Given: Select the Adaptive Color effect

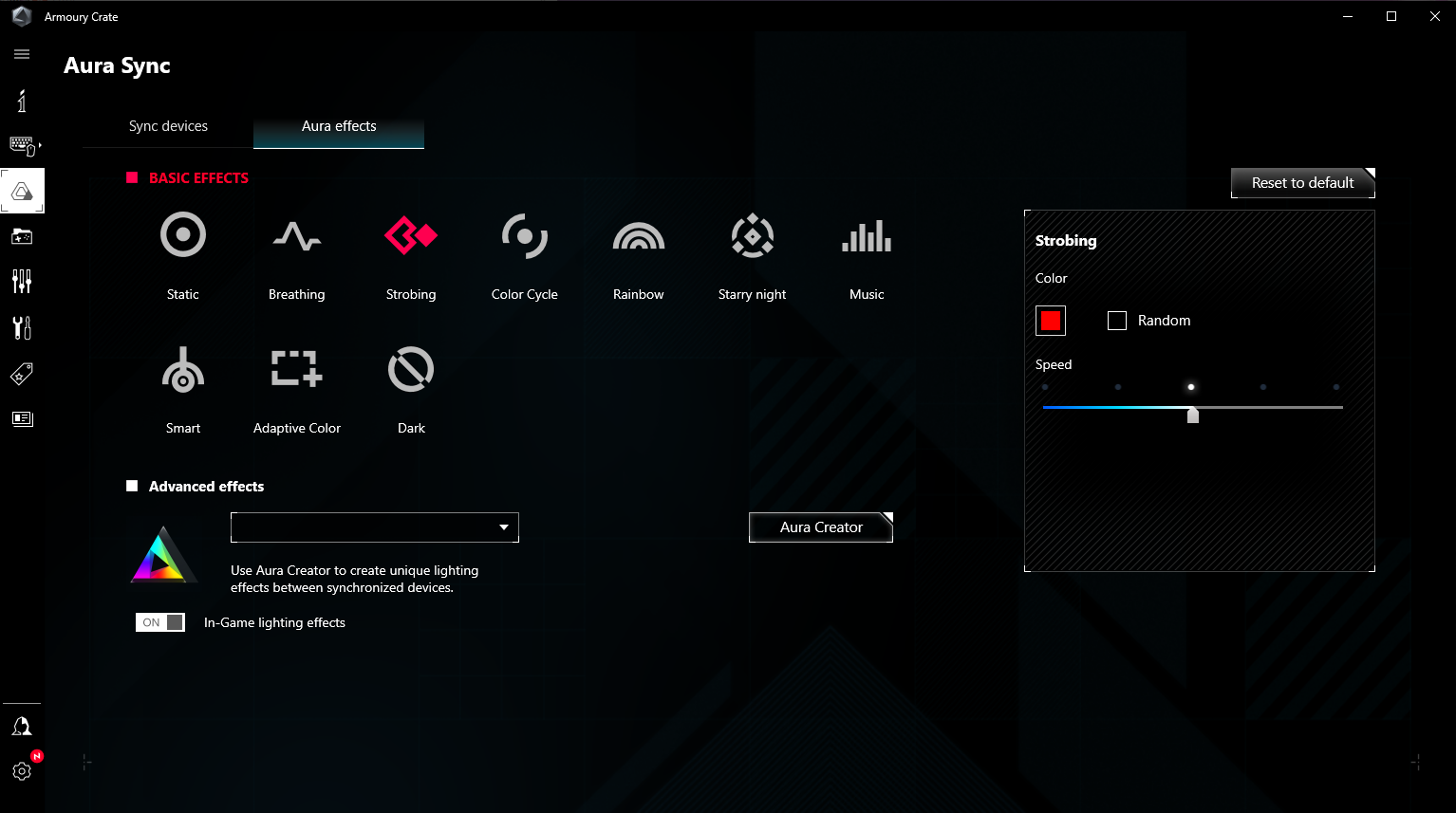Looking at the screenshot, I should (x=296, y=389).
